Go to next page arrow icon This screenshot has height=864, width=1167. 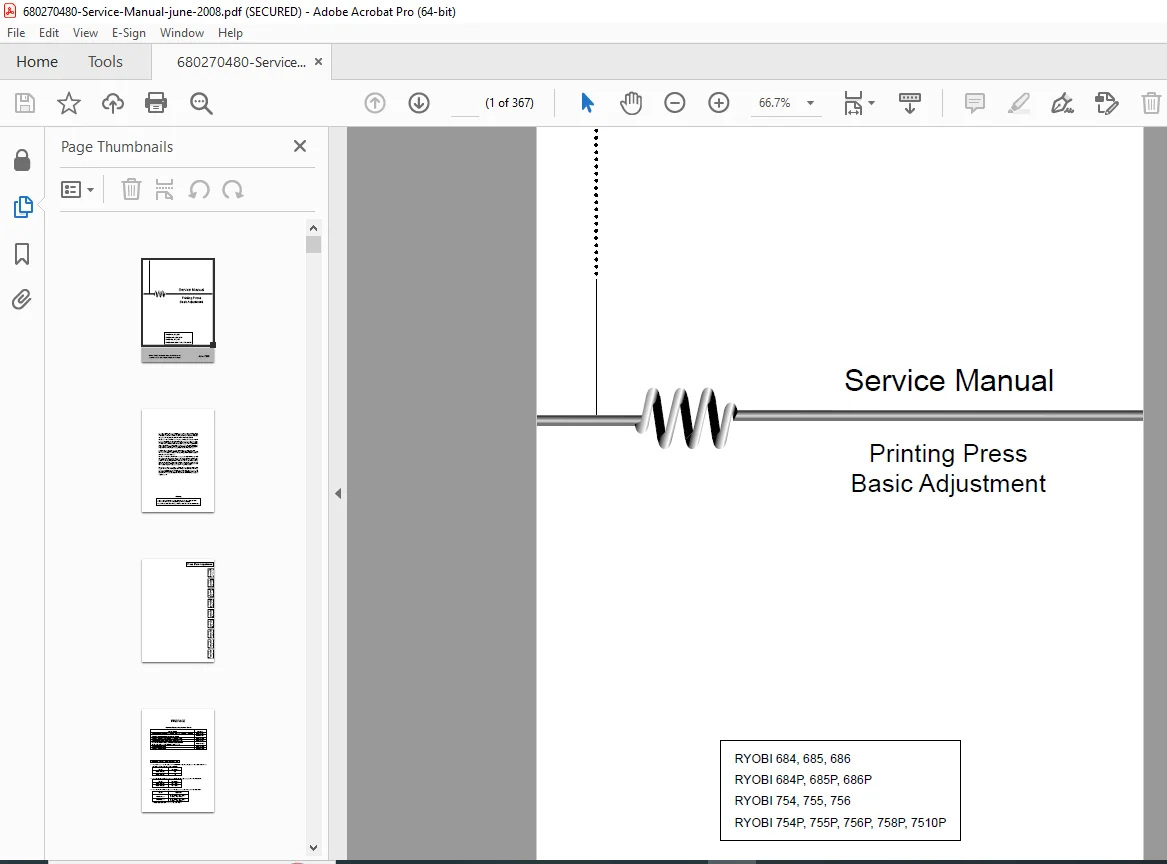point(419,103)
